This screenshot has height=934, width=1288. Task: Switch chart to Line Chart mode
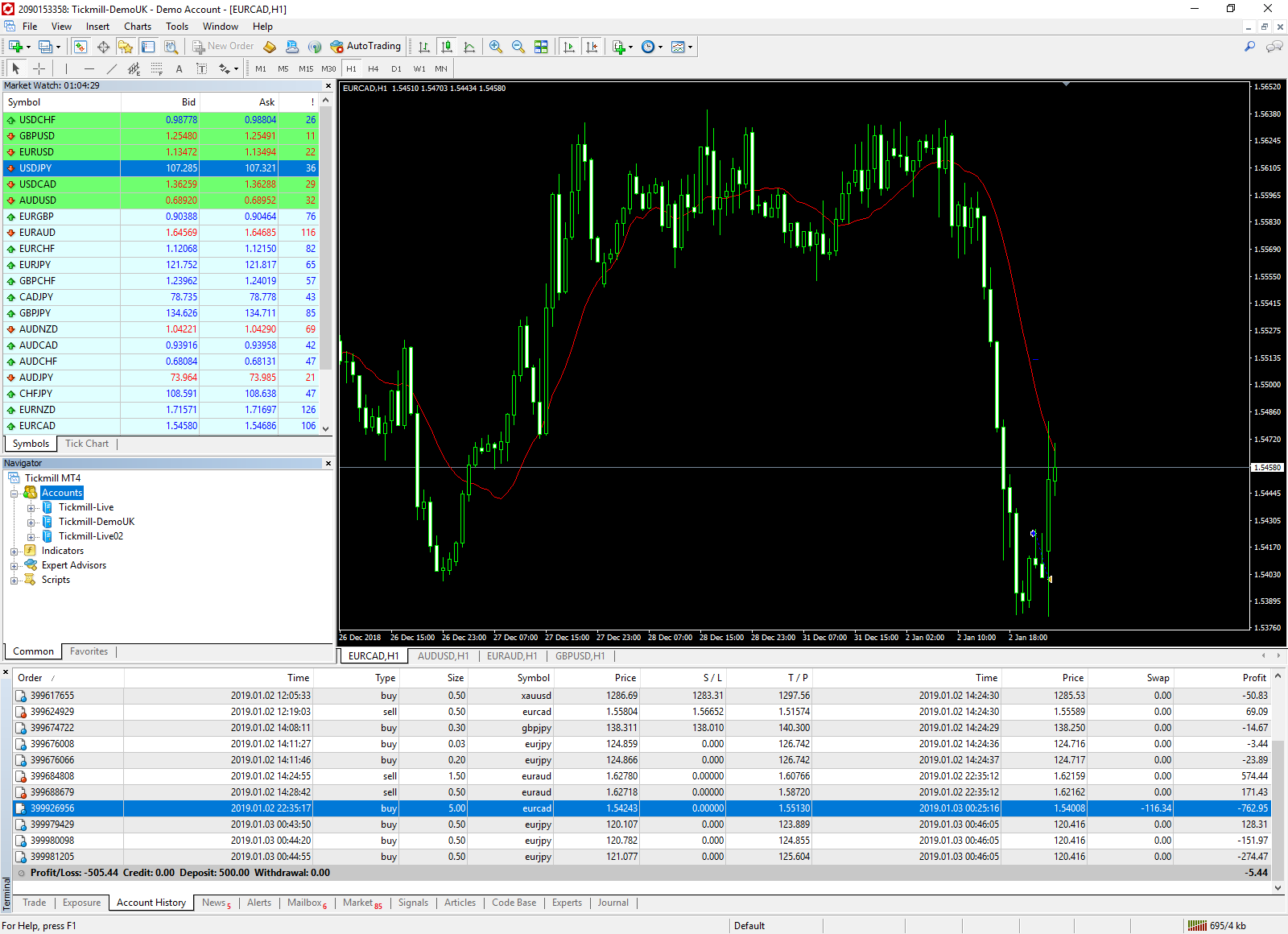click(469, 47)
